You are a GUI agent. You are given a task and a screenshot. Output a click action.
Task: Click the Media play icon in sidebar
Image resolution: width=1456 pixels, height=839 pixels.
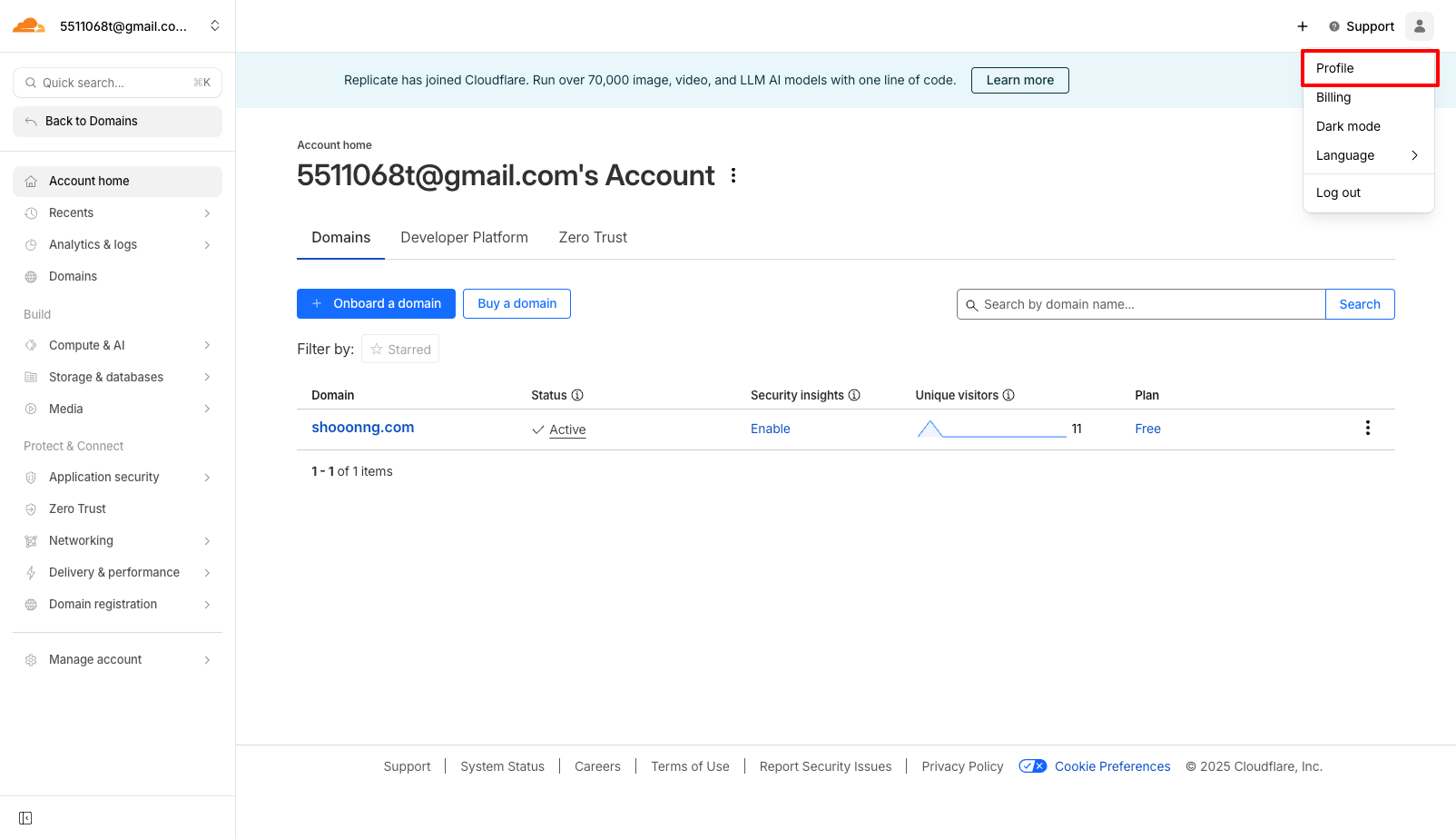(31, 410)
